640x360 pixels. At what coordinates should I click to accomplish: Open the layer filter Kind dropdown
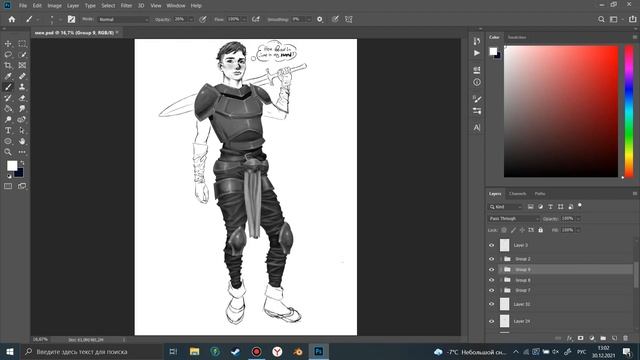(x=505, y=207)
